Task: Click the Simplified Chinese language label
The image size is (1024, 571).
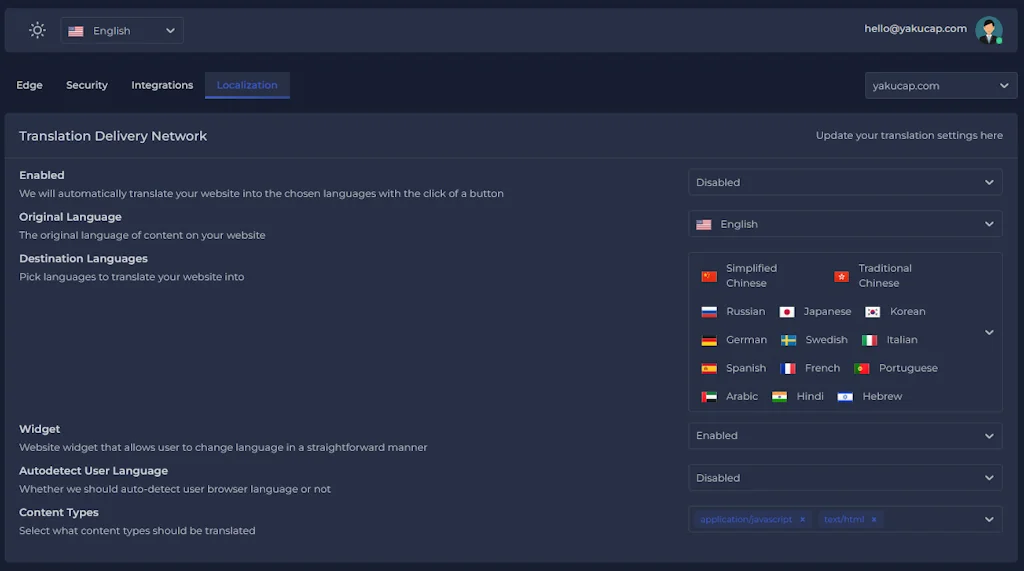Action: (x=751, y=276)
